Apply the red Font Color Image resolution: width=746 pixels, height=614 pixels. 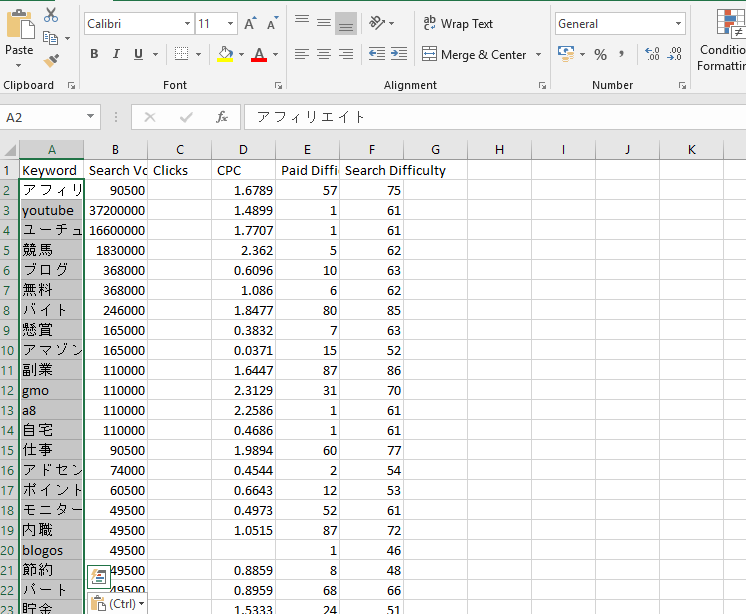click(259, 54)
